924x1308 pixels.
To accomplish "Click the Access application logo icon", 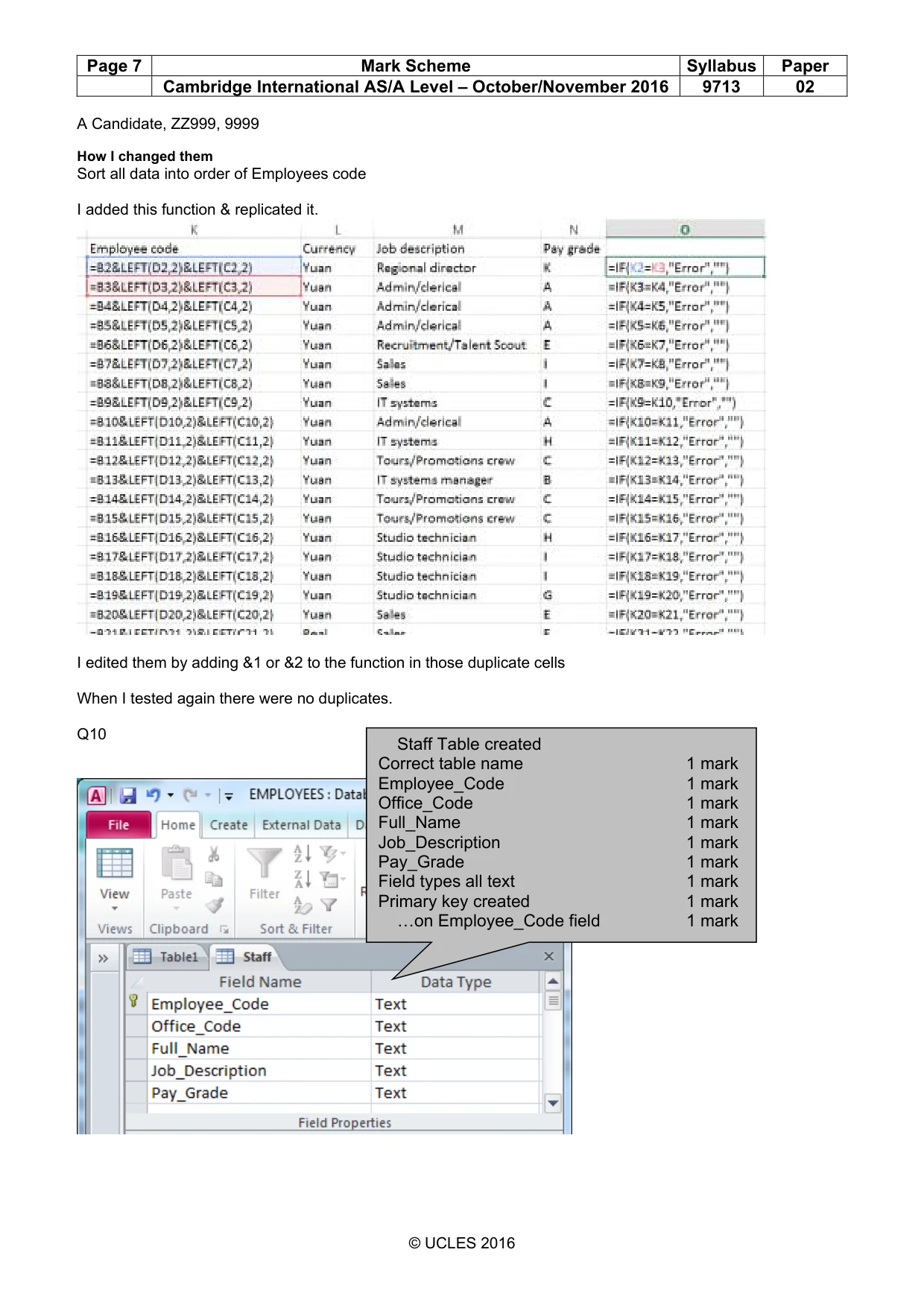I will tap(97, 795).
